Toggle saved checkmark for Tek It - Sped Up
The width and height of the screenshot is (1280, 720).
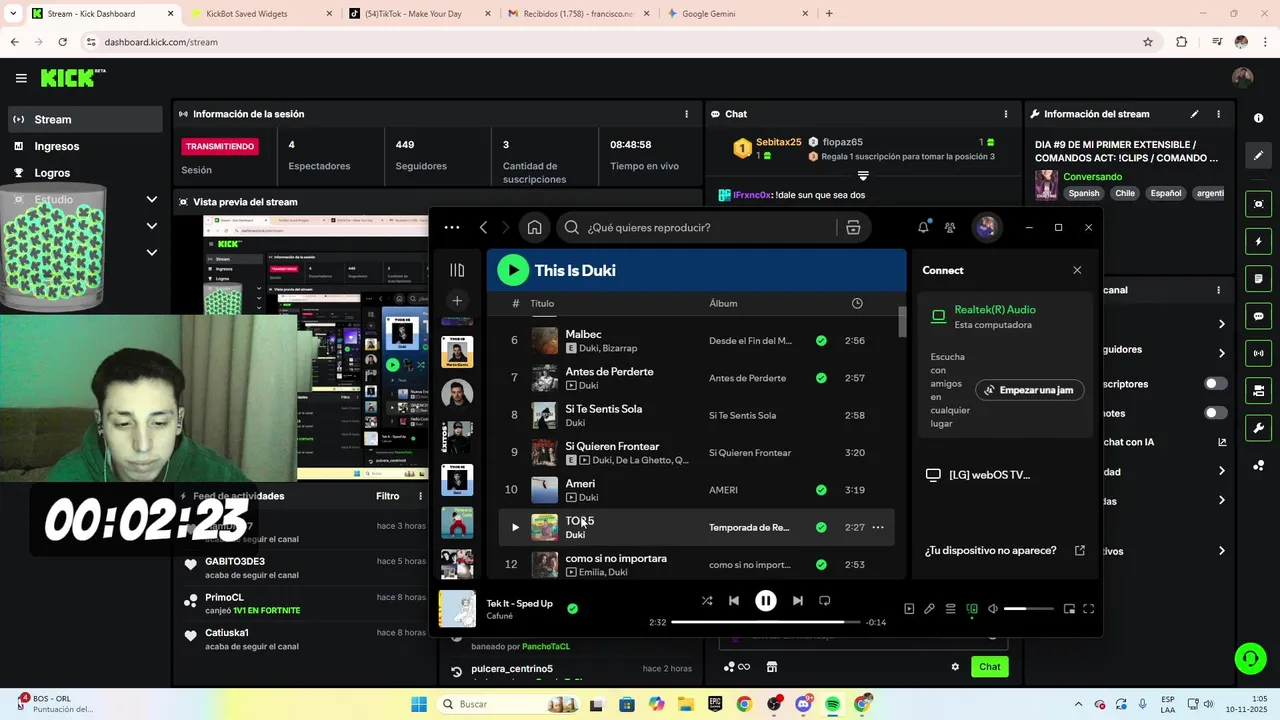[572, 608]
